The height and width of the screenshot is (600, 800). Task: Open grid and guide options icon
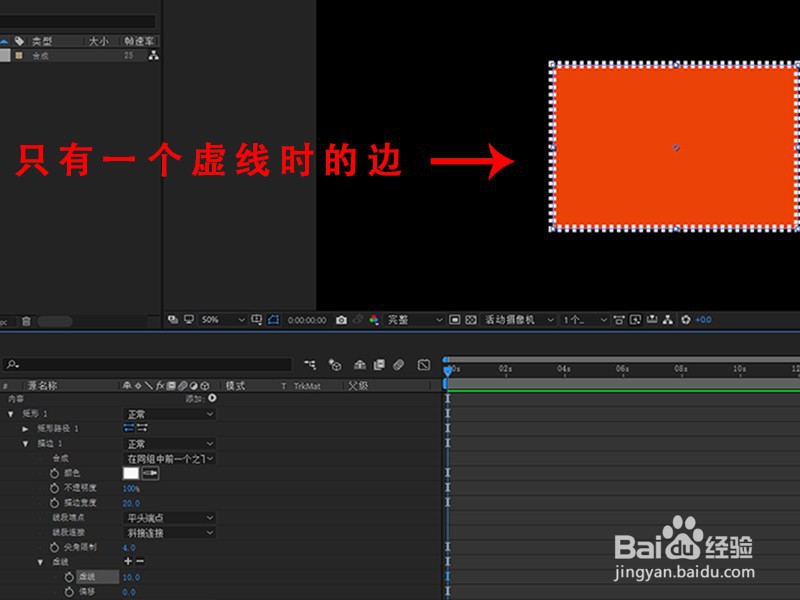click(257, 319)
